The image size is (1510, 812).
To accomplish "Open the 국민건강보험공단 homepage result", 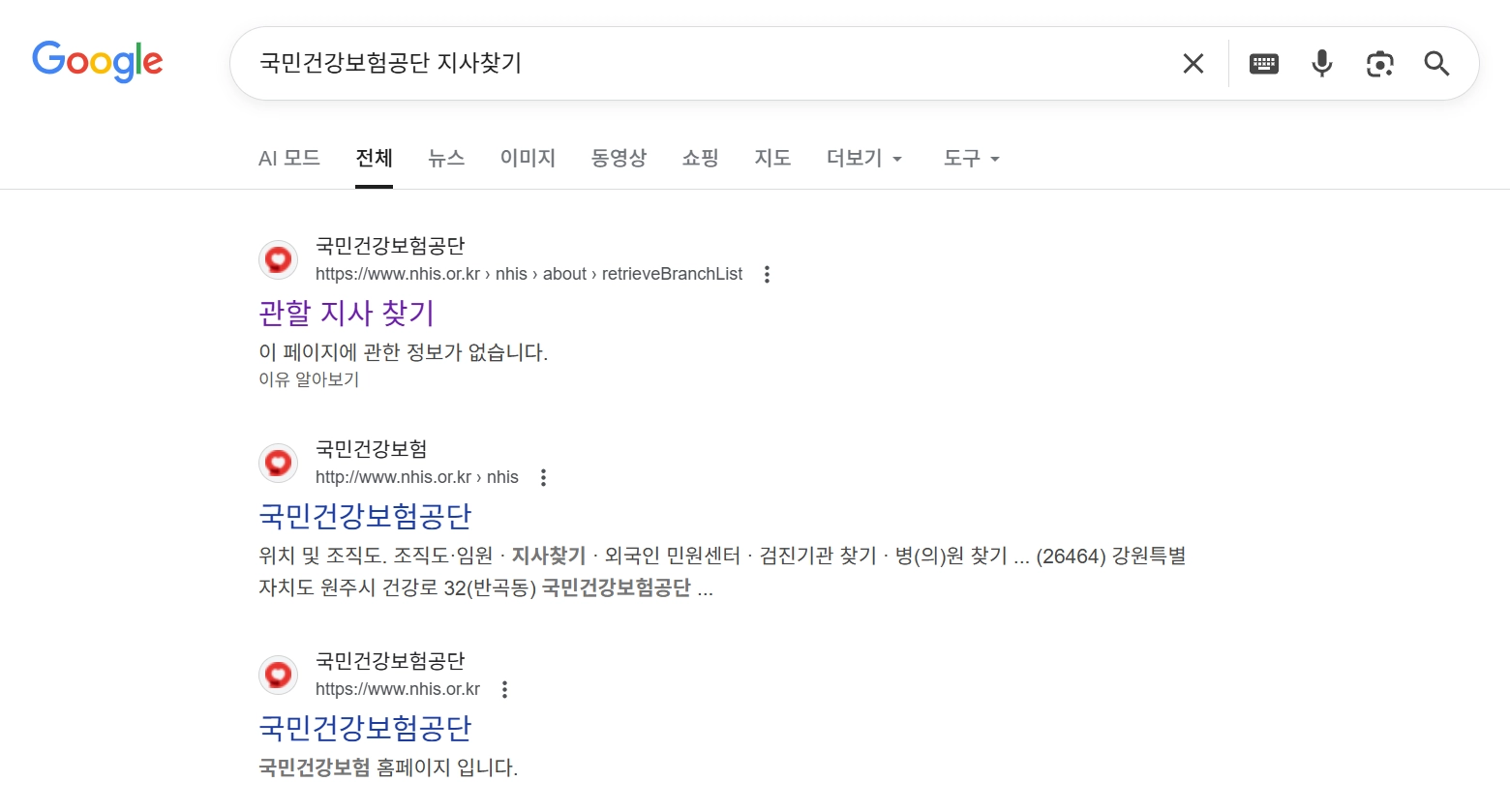I will [x=364, y=727].
